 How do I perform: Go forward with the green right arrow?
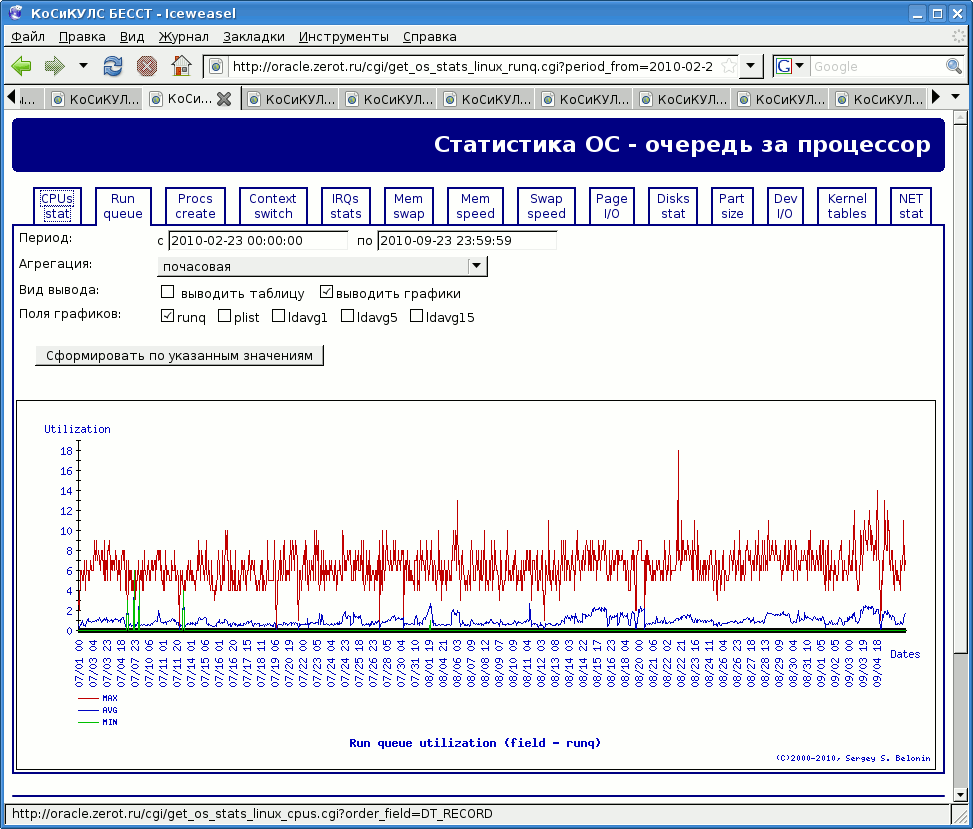click(x=55, y=66)
